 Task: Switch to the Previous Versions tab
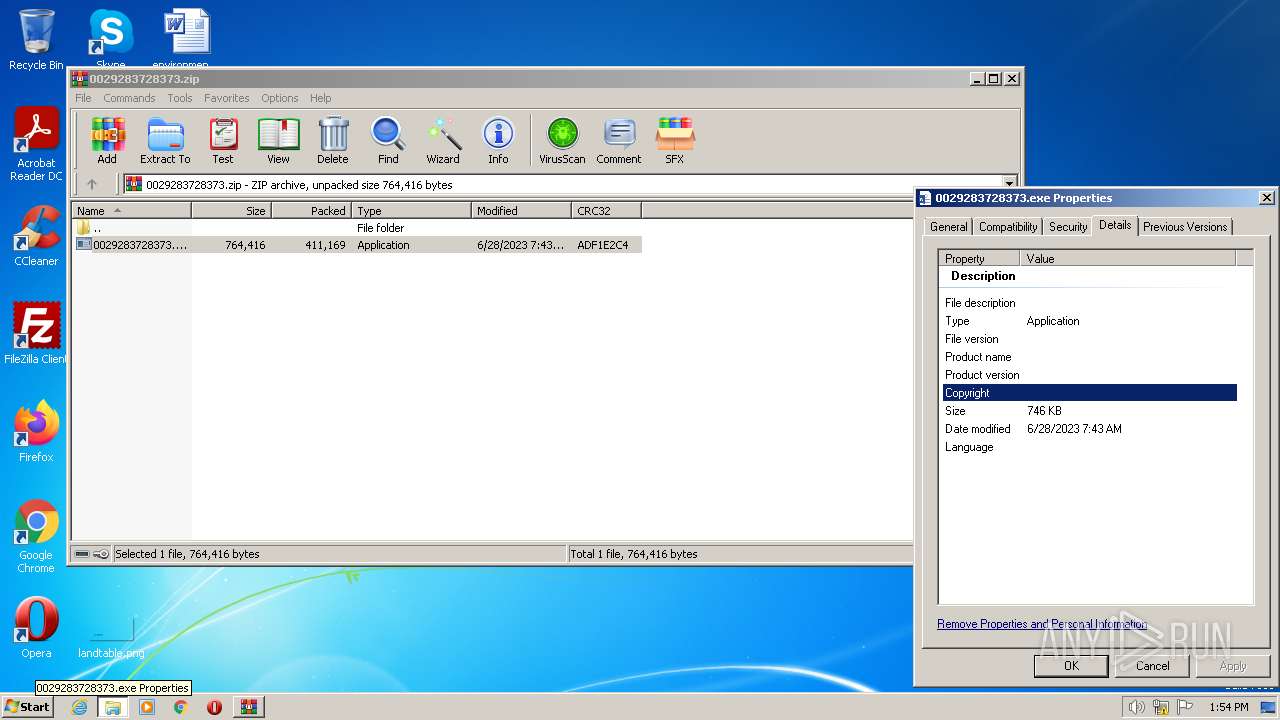[x=1185, y=227]
